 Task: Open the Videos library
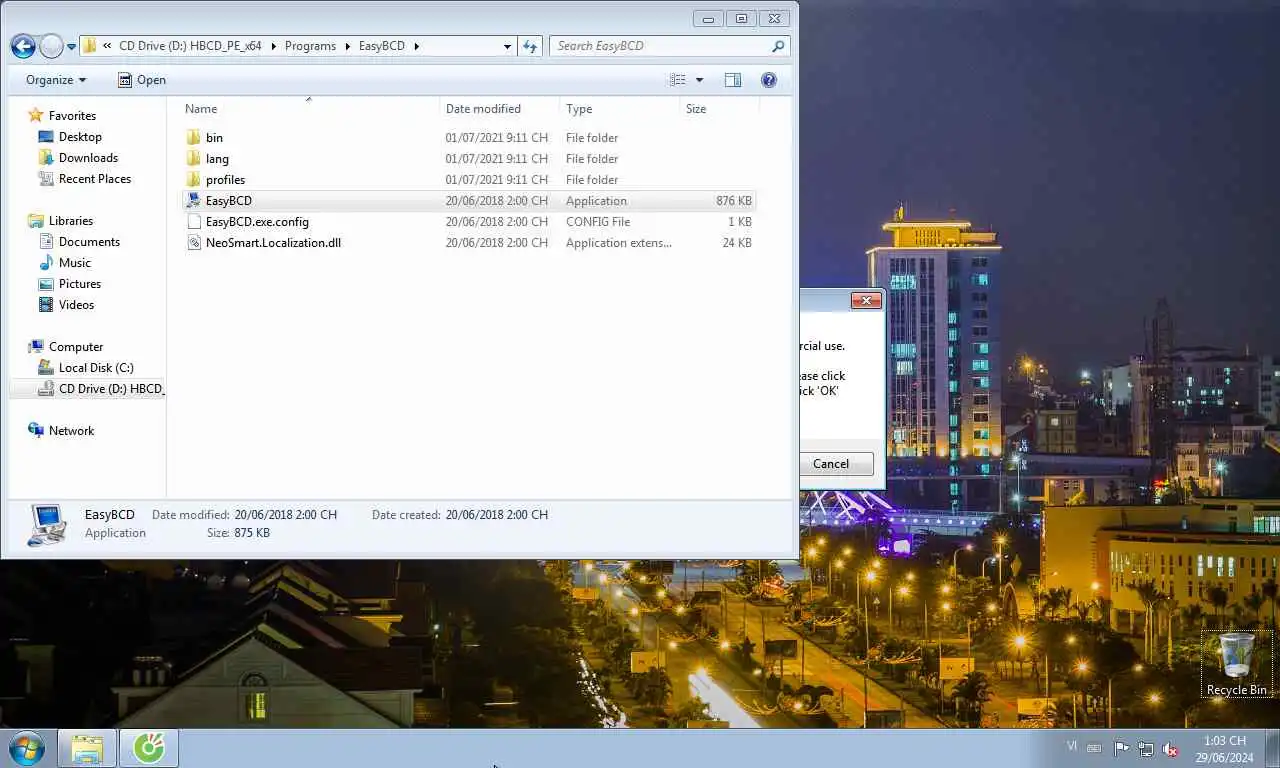coord(76,305)
